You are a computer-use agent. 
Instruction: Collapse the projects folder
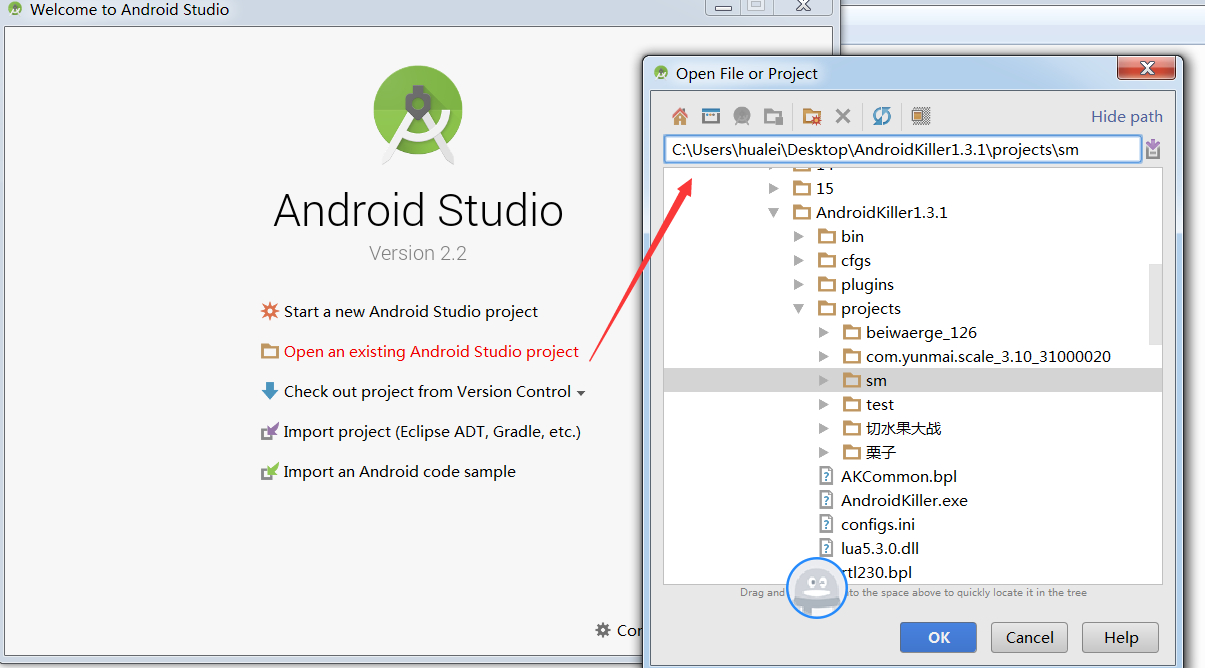click(798, 308)
